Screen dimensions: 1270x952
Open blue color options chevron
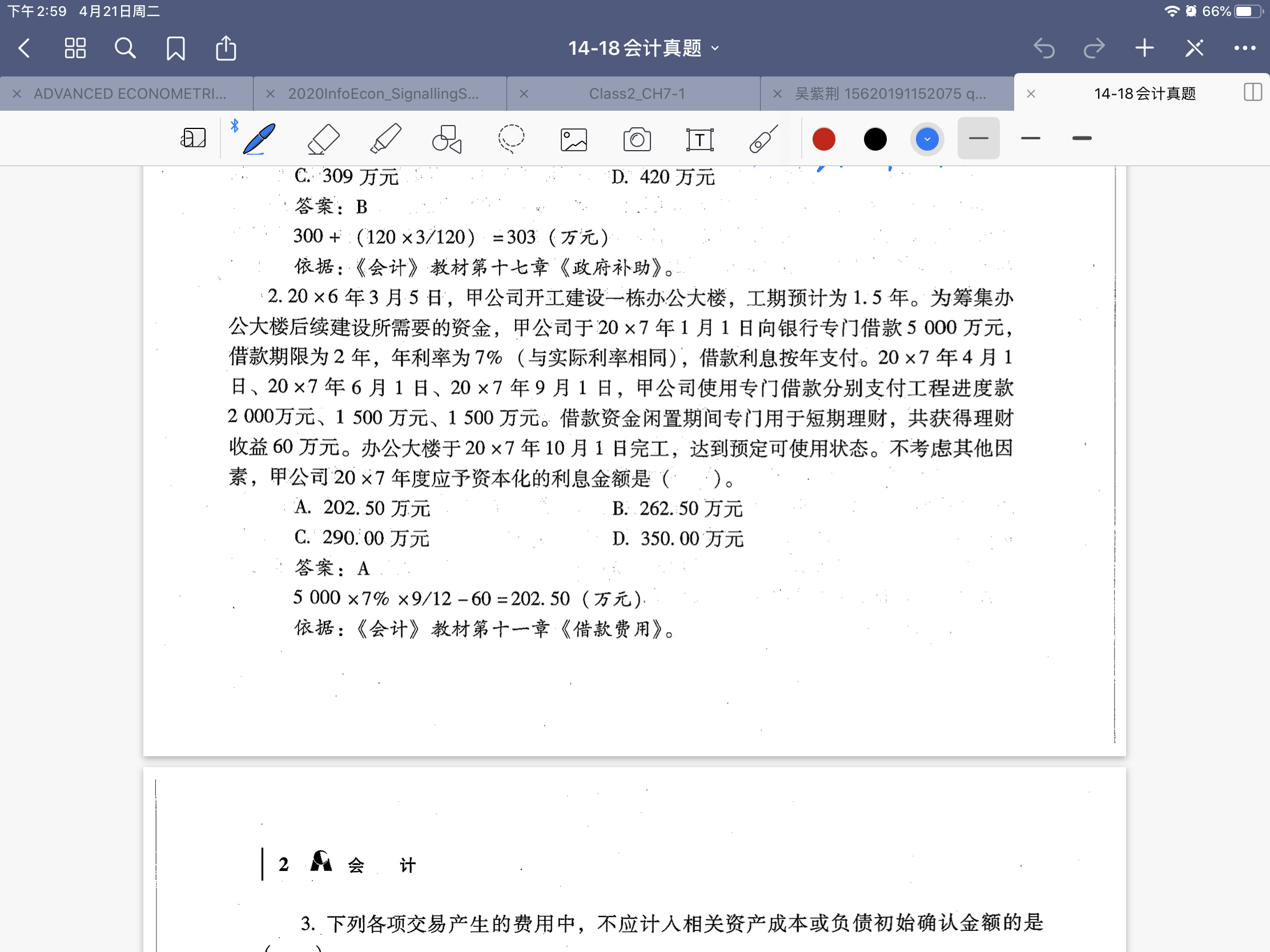(x=927, y=139)
